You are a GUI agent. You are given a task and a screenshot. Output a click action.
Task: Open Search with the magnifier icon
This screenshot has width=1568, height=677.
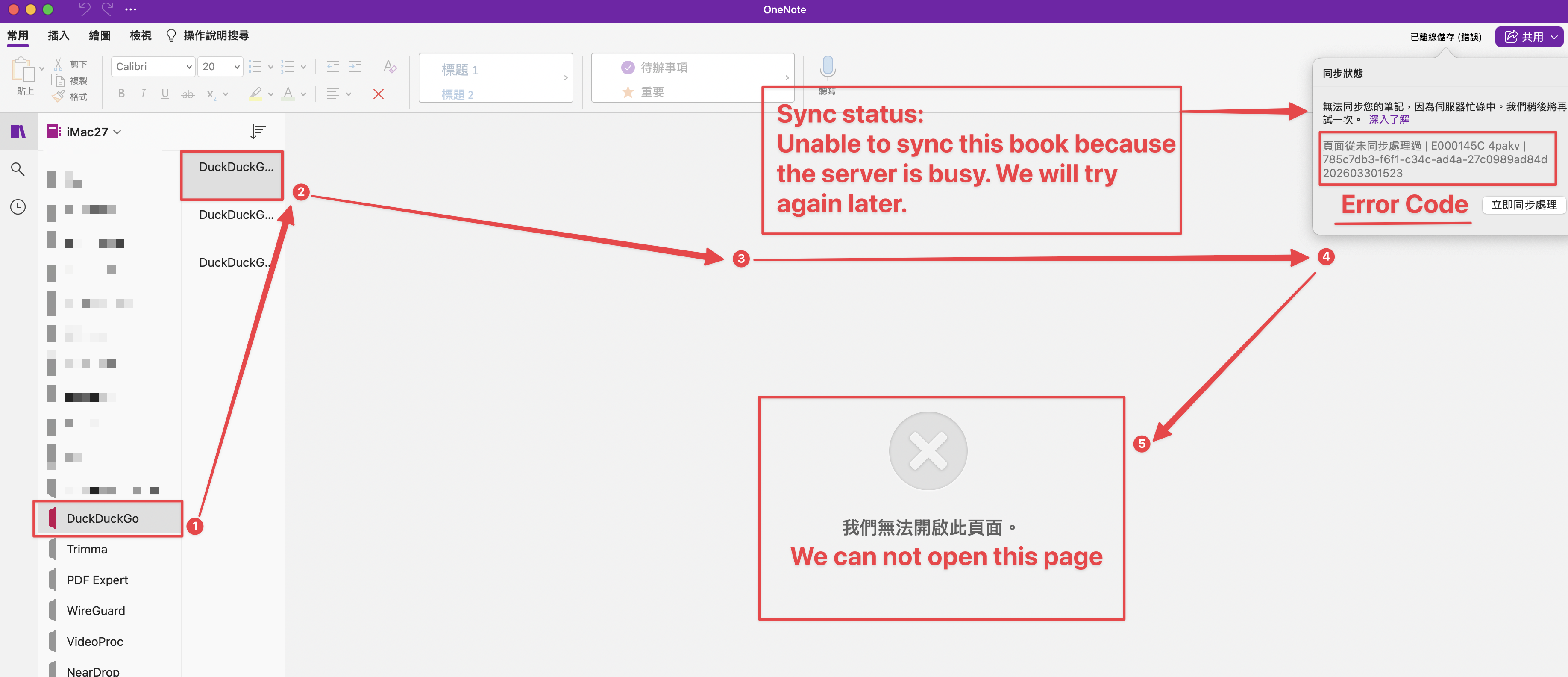point(18,169)
